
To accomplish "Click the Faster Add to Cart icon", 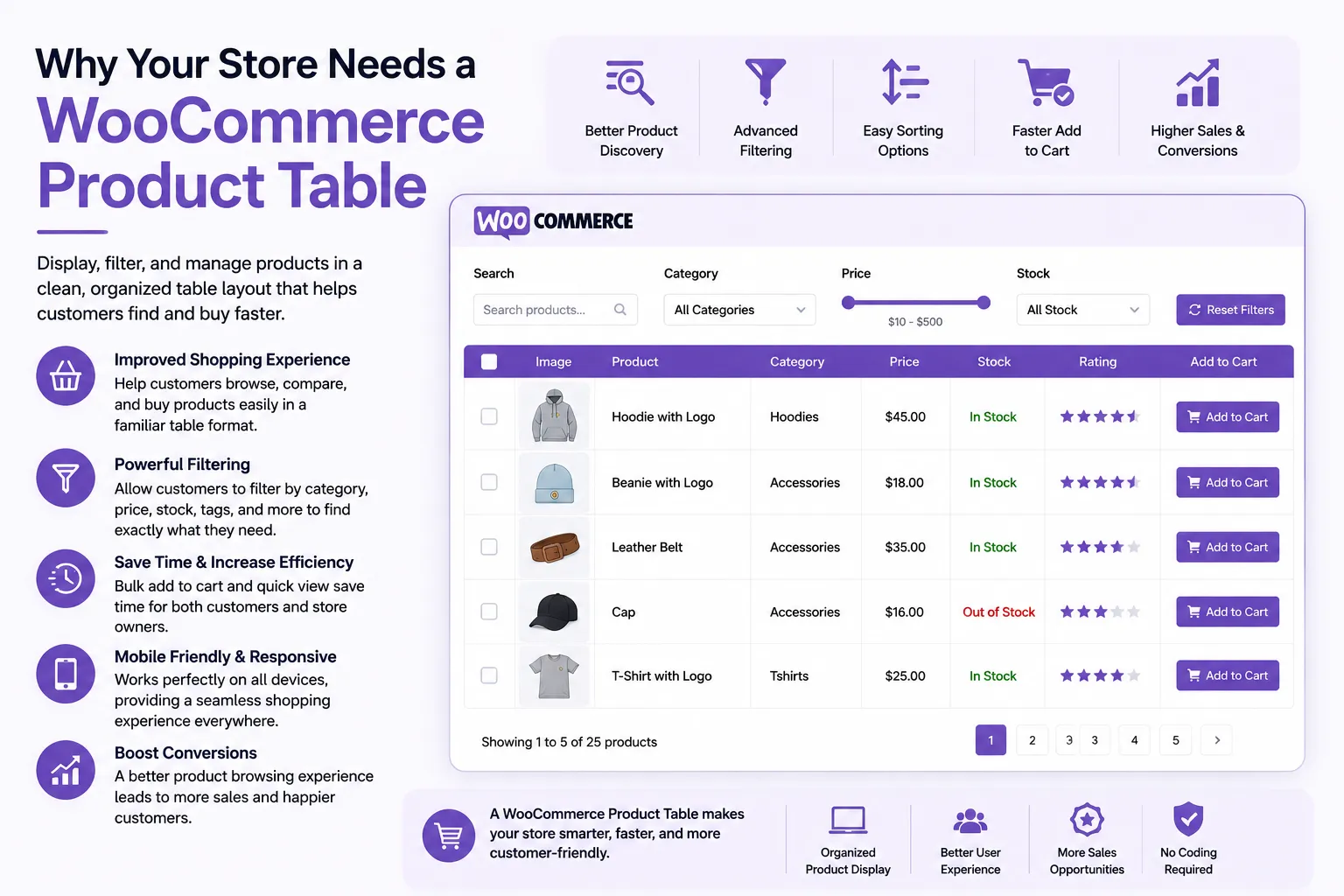I will pos(1046,82).
